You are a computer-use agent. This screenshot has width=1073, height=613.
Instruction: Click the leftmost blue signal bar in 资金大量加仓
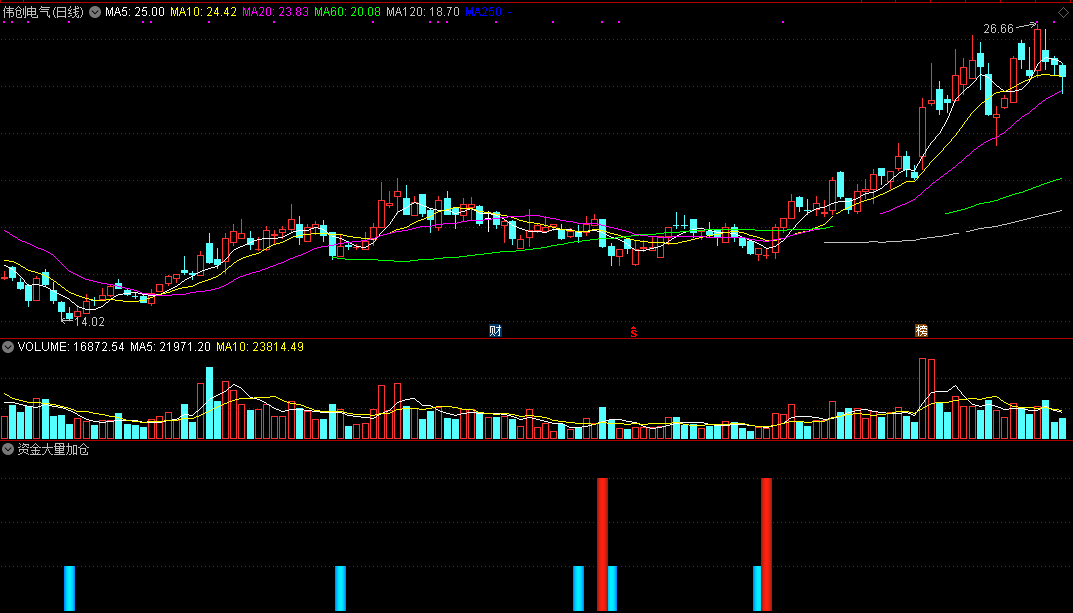tap(69, 588)
